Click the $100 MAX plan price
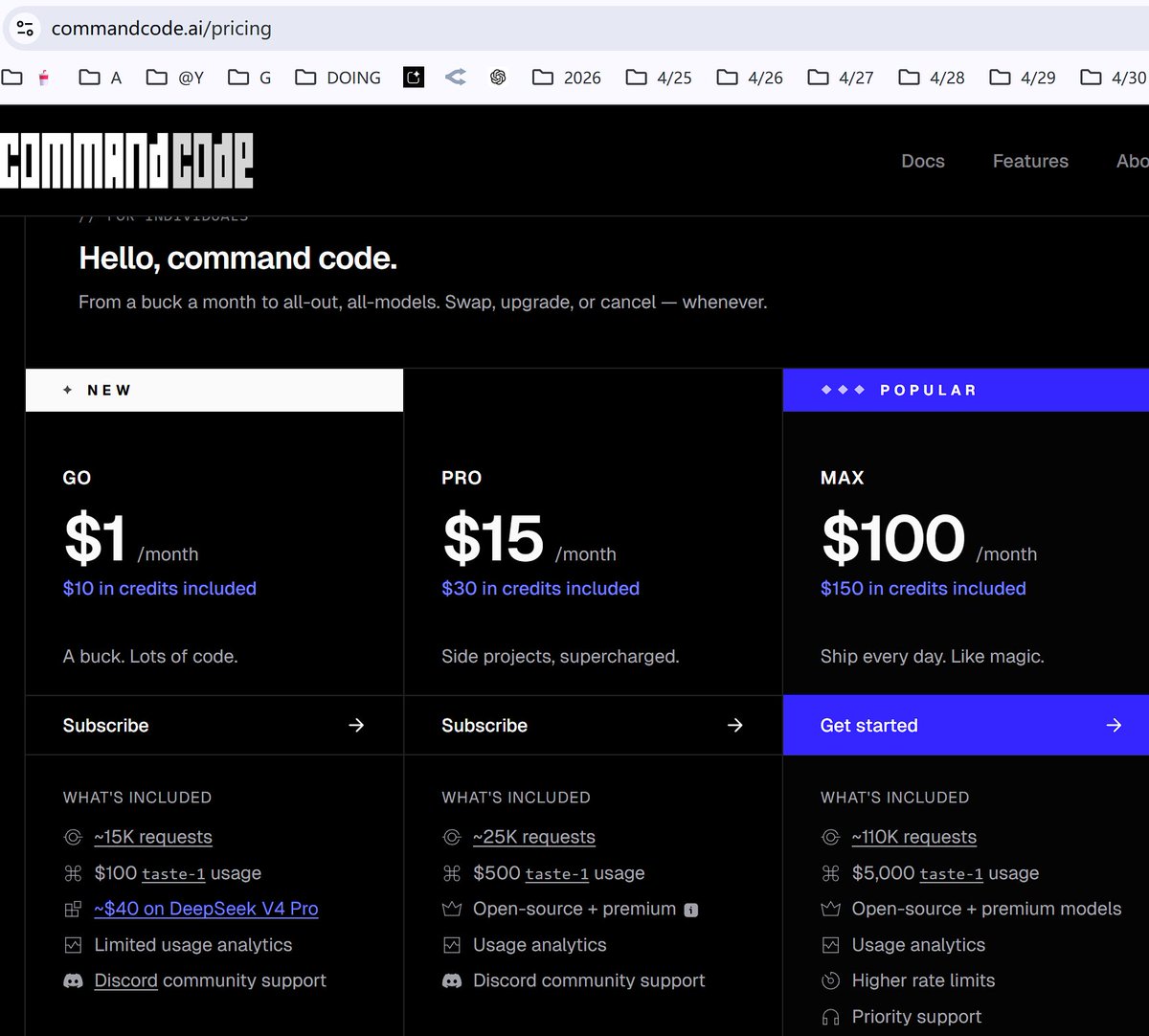Viewport: 1149px width, 1036px height. tap(893, 538)
